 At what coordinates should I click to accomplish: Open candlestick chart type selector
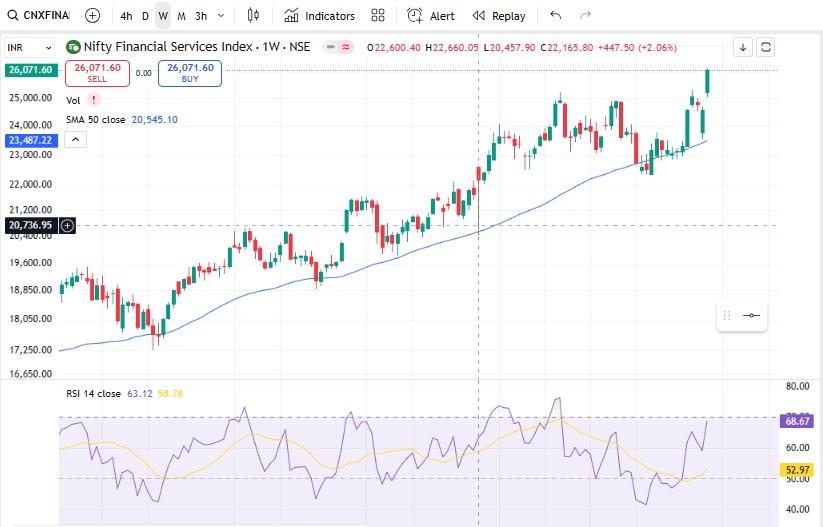tap(253, 15)
